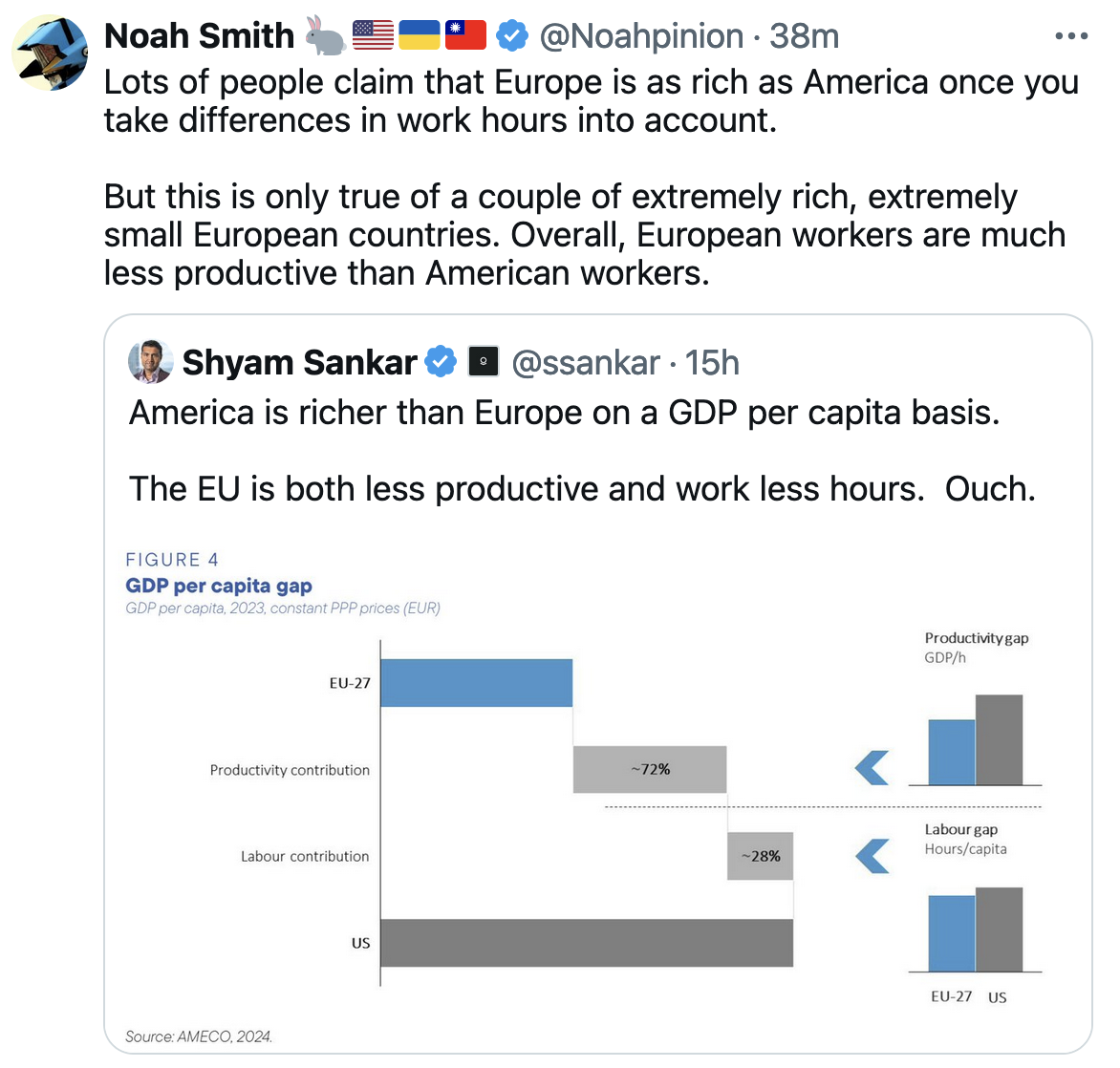The width and height of the screenshot is (1120, 1068).
Task: Click the blue arrow beside the Productivity gap chart
Action: (872, 767)
